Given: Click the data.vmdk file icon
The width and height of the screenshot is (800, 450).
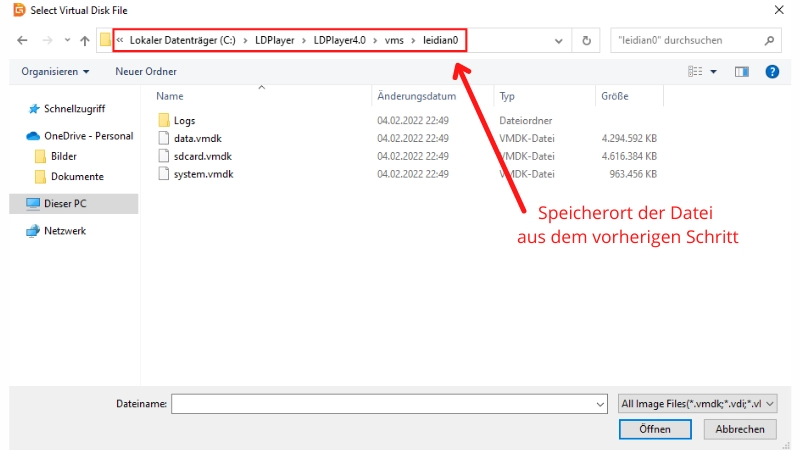Looking at the screenshot, I should click(x=164, y=138).
